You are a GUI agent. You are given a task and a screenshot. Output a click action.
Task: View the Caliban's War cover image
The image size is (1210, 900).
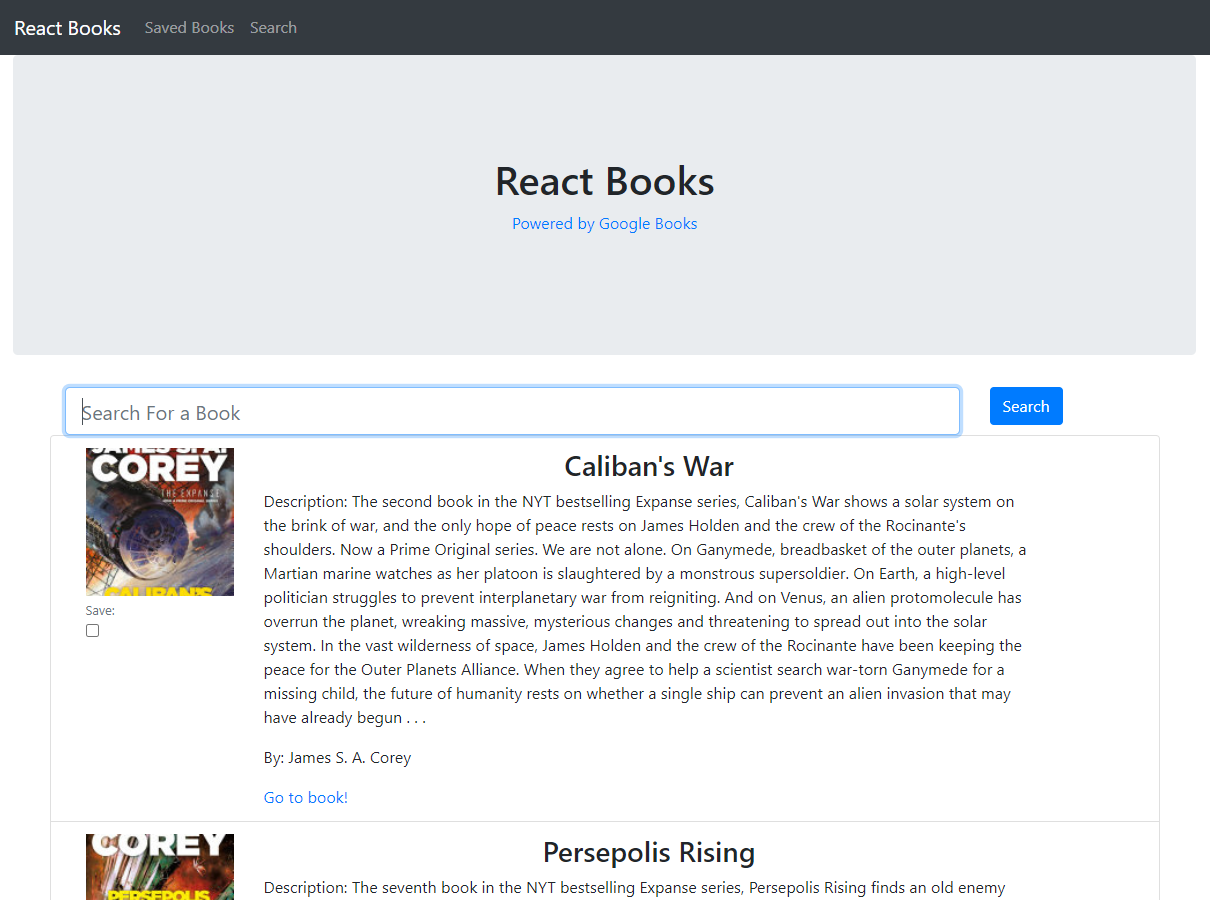click(160, 522)
